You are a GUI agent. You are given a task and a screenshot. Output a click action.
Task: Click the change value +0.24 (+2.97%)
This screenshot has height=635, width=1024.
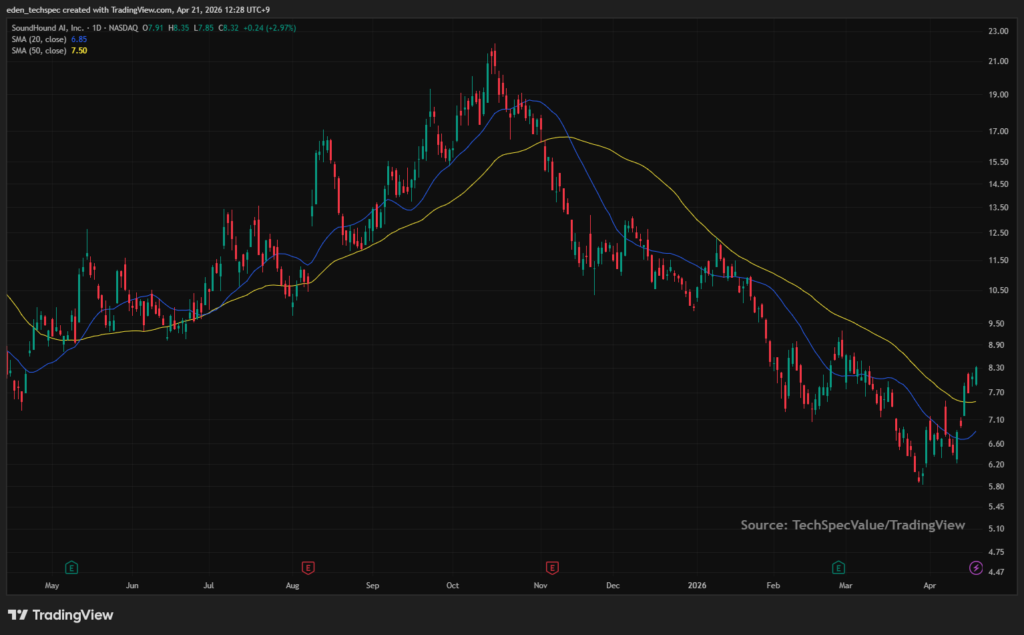[270, 28]
